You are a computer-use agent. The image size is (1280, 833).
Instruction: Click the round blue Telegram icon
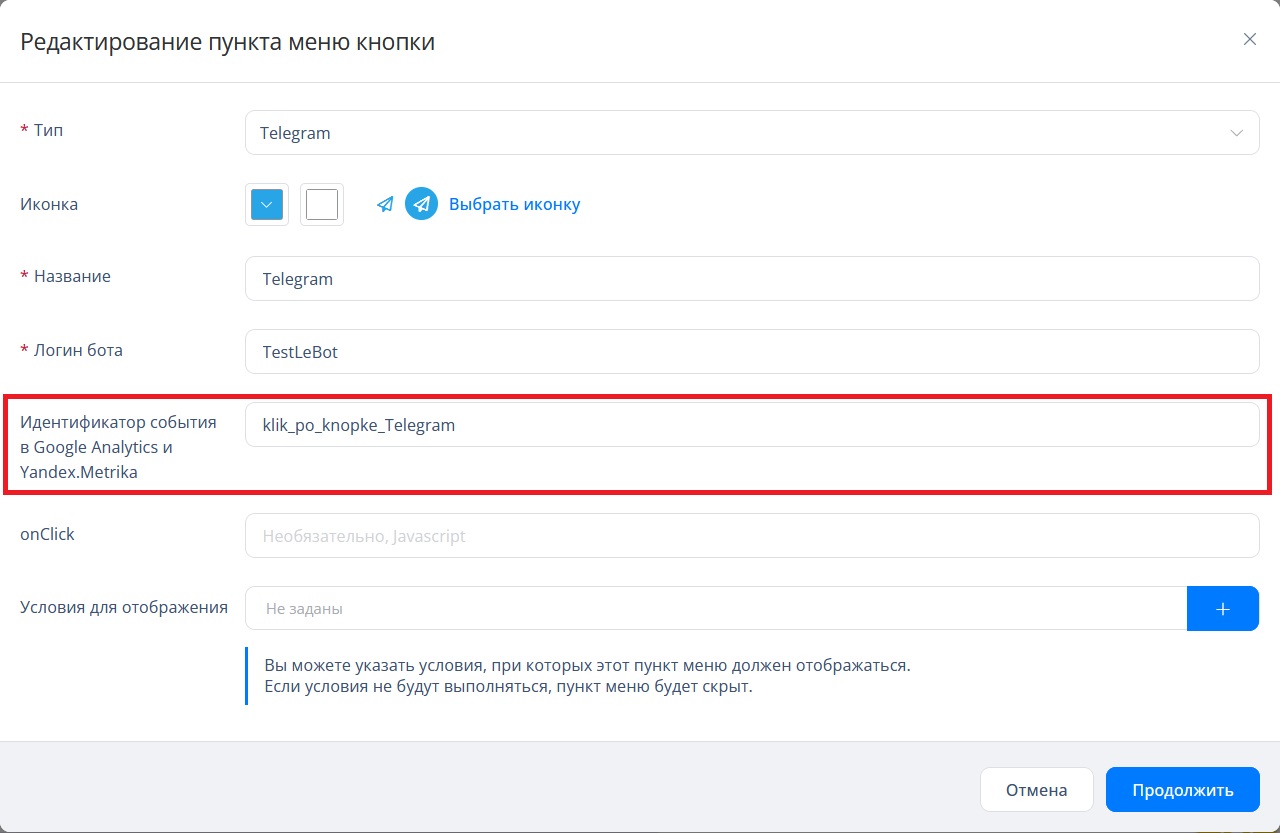[421, 204]
